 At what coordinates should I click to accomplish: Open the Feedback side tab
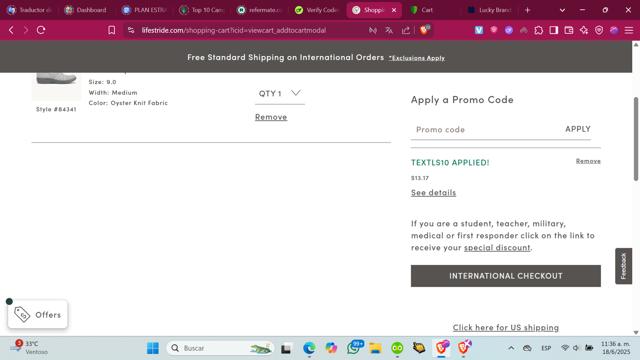coord(623,266)
